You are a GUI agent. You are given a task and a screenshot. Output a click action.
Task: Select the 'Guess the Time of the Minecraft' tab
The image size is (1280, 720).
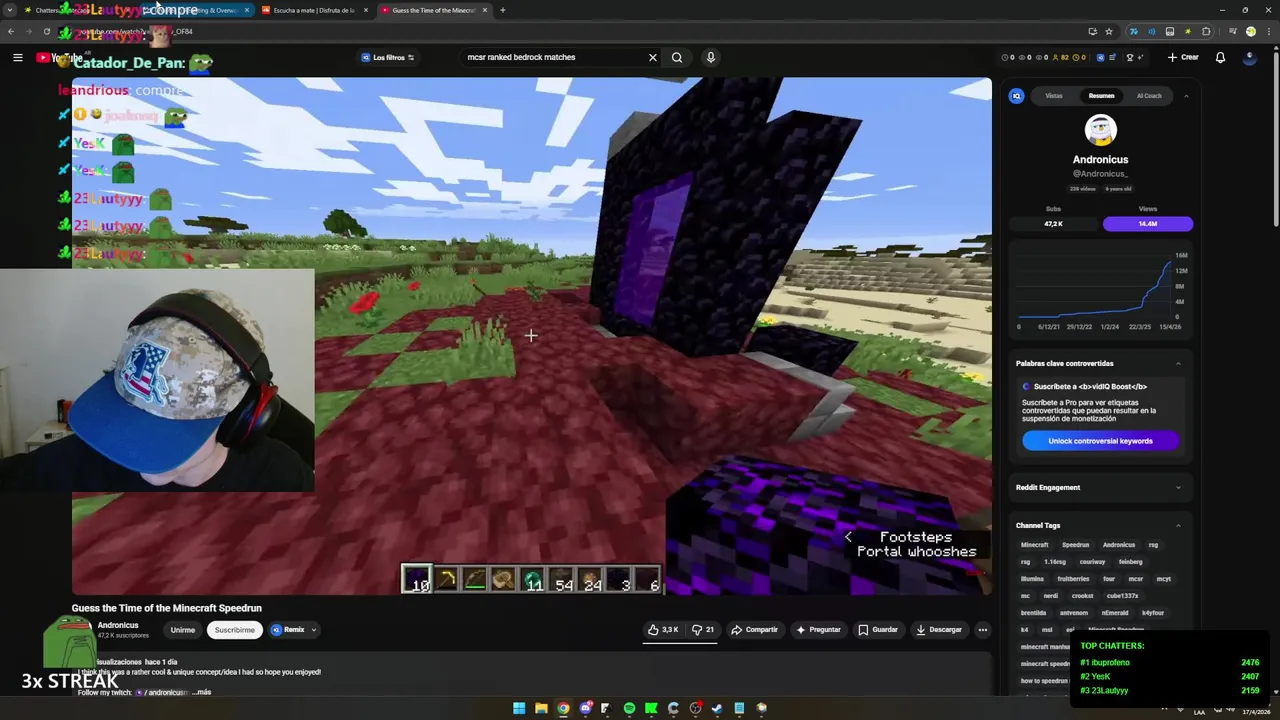click(x=432, y=10)
